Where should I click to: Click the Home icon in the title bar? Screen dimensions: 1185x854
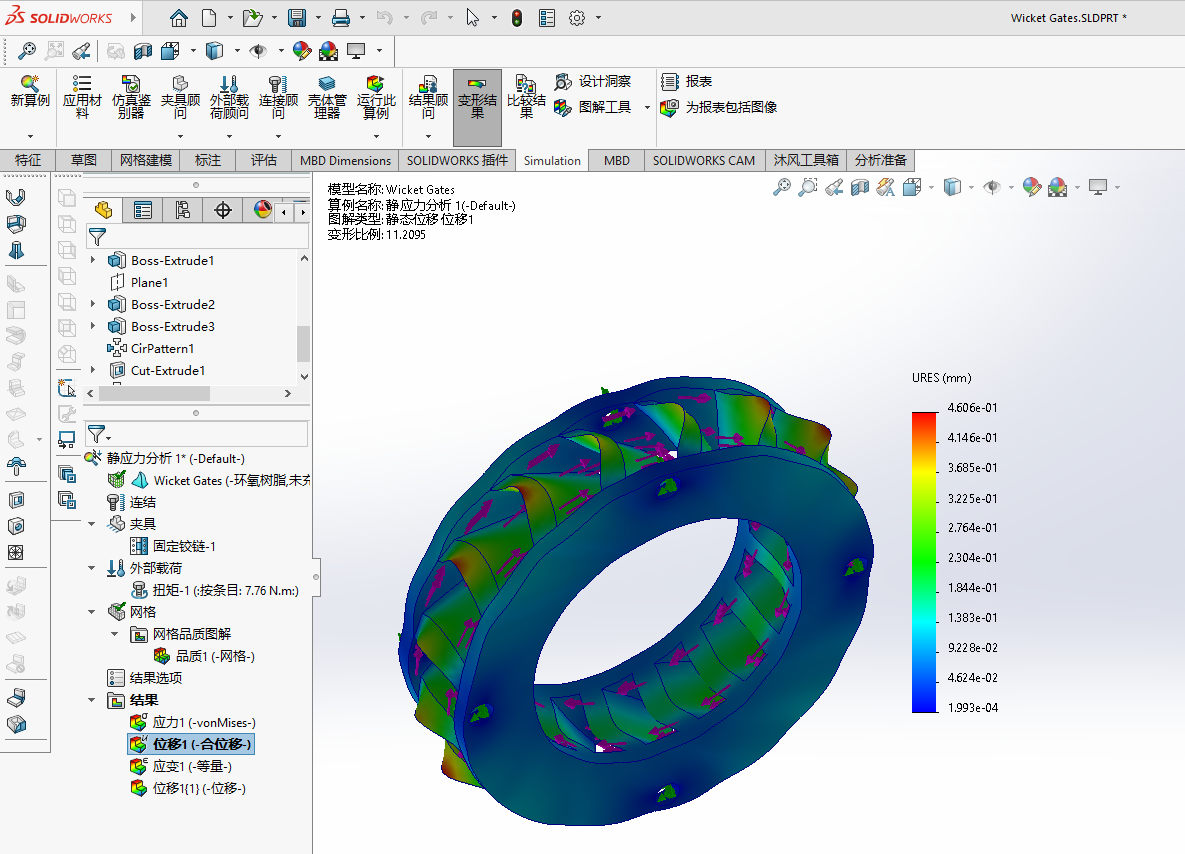[178, 18]
